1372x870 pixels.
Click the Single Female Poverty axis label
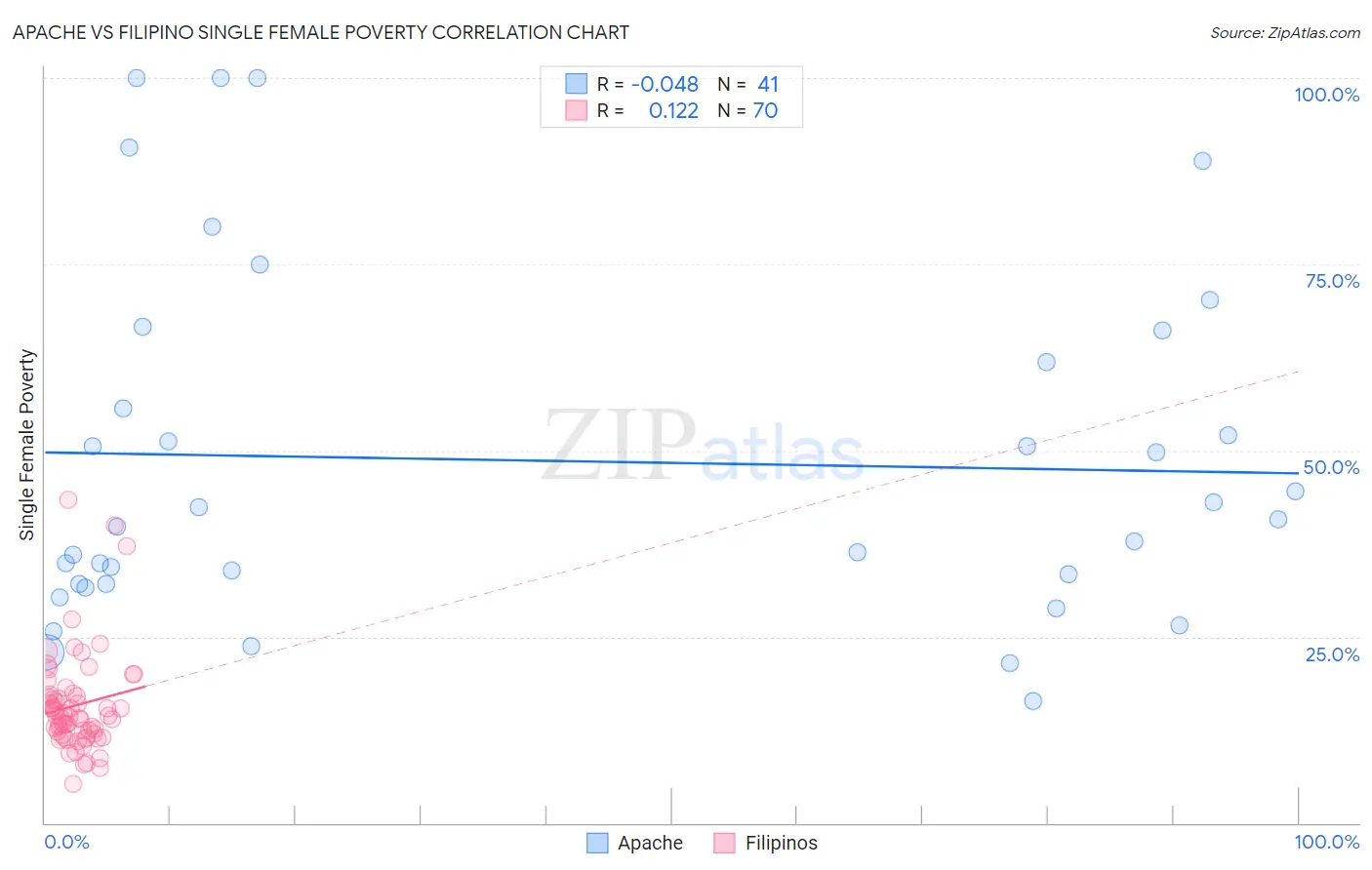tap(26, 445)
